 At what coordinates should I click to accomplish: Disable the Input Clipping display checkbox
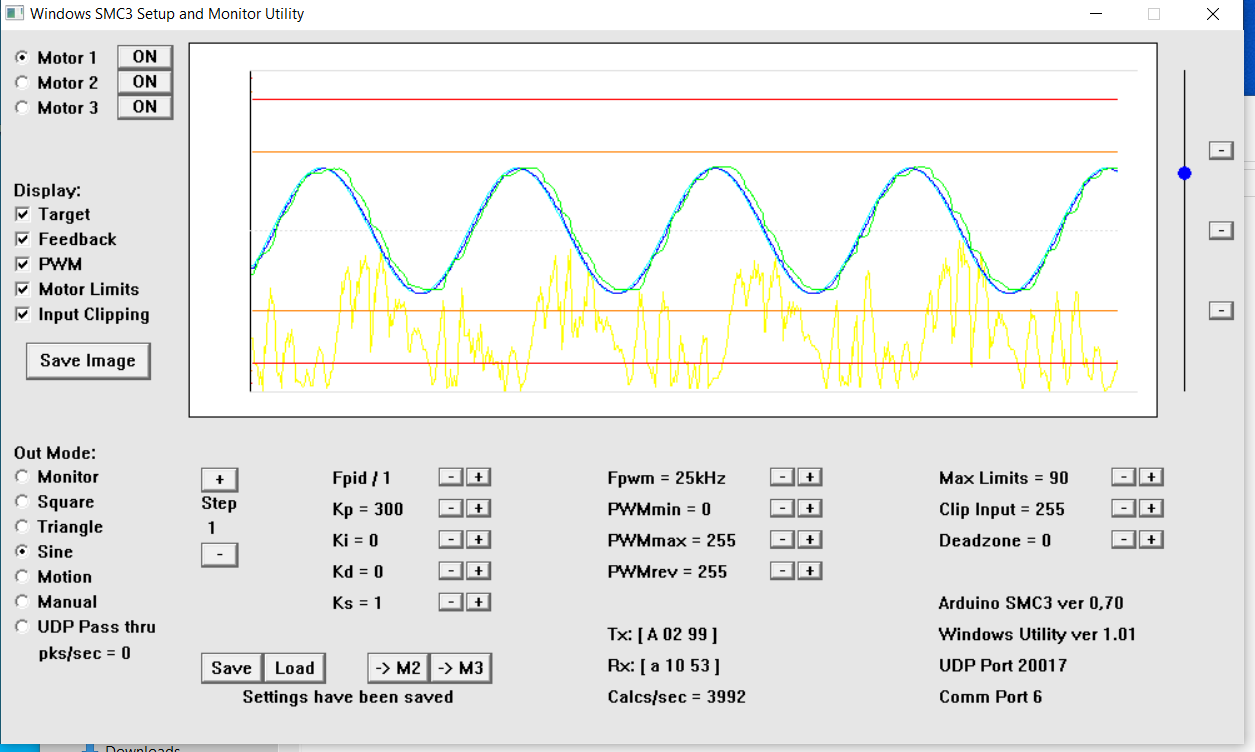click(22, 315)
